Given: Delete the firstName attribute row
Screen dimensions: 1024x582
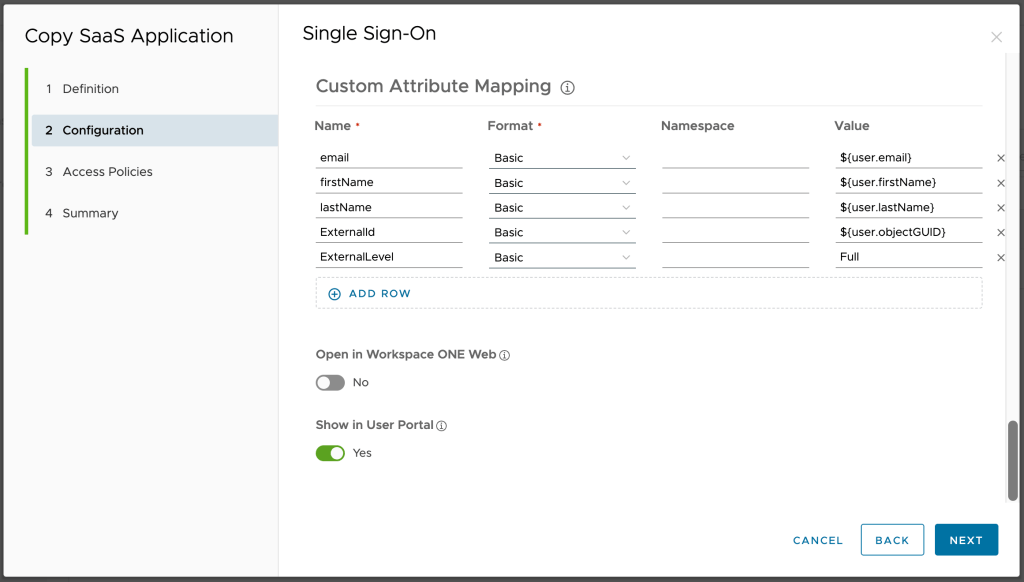Looking at the screenshot, I should (x=1000, y=183).
